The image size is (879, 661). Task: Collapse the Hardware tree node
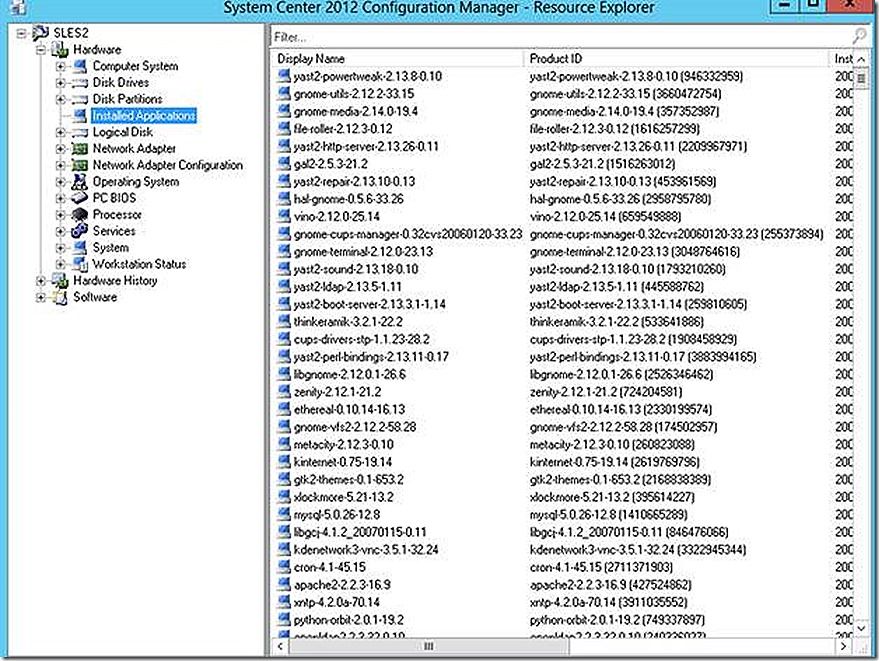[41, 50]
